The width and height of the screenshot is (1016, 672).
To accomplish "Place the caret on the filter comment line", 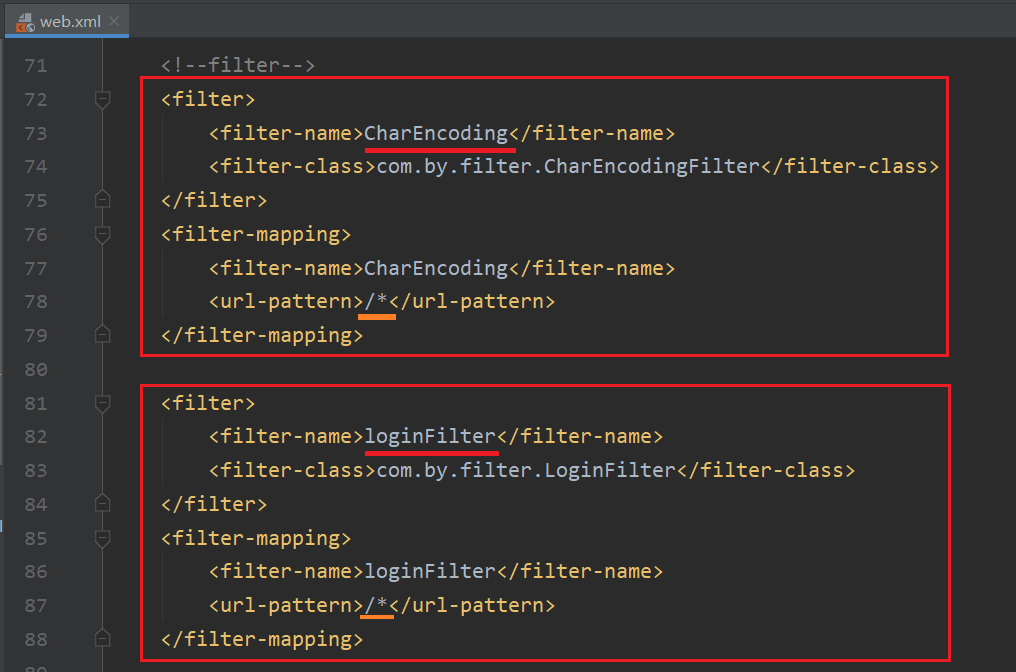I will click(x=240, y=65).
